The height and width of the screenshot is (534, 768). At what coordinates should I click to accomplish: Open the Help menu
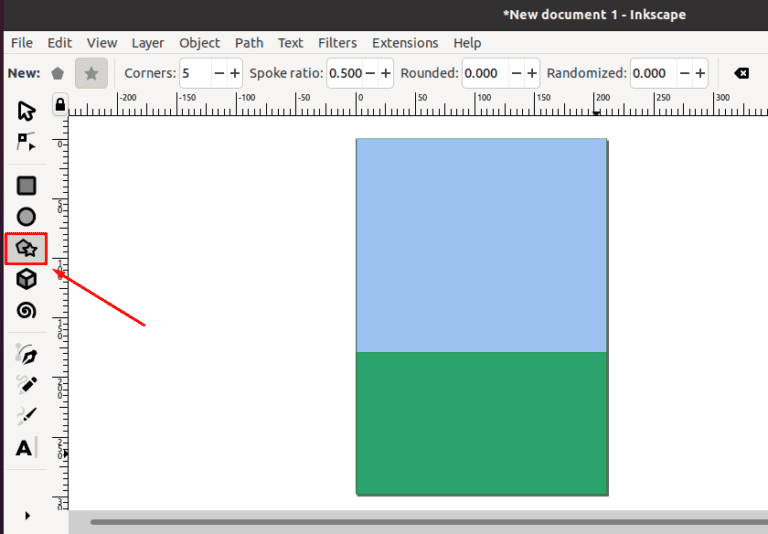467,43
